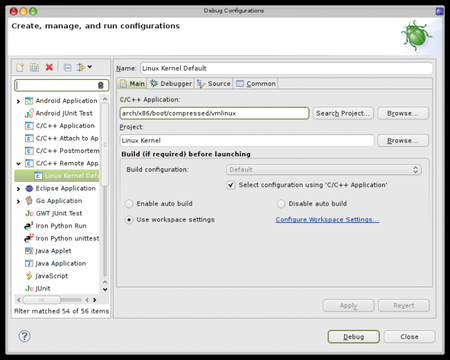The image size is (450, 360).
Task: Click the tree scroll down arrow
Action: [105, 289]
